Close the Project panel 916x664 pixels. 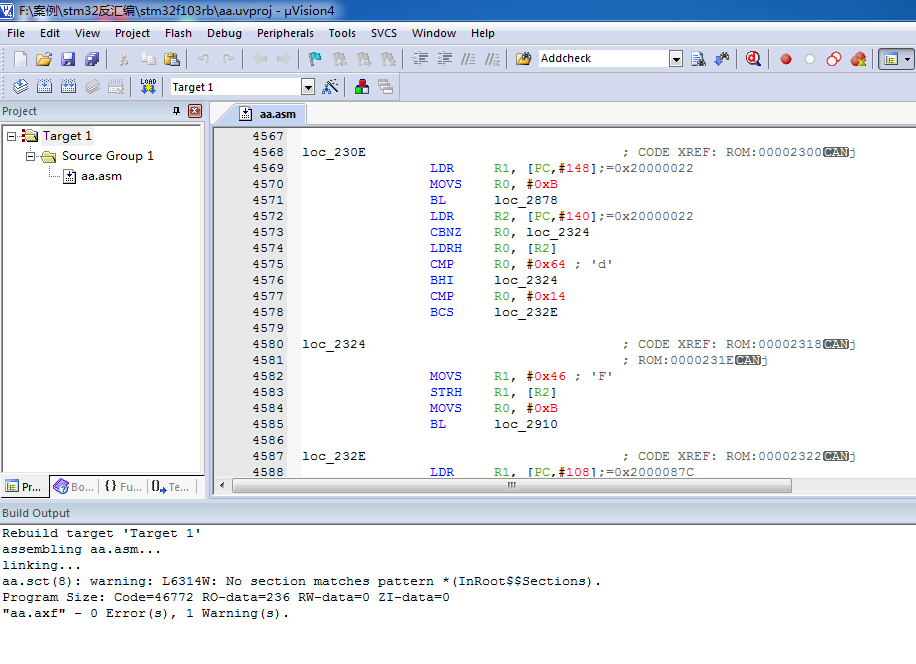(x=195, y=111)
